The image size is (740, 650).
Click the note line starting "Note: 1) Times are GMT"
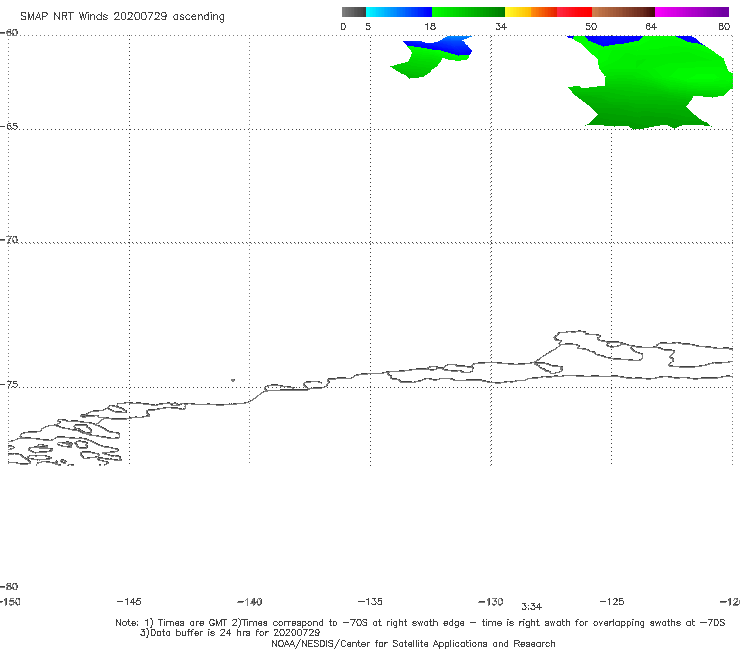point(420,623)
